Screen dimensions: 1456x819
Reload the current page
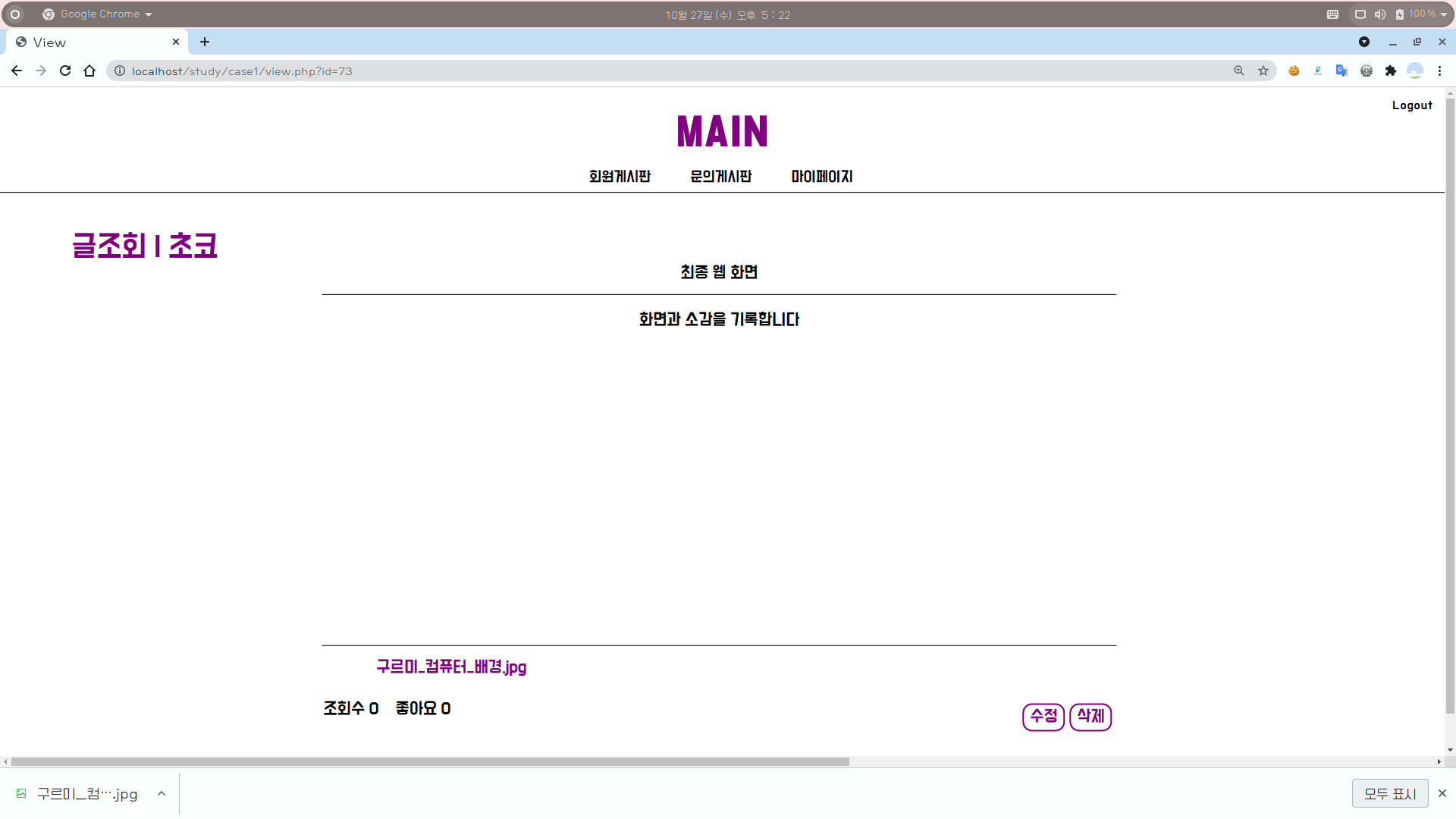point(65,71)
